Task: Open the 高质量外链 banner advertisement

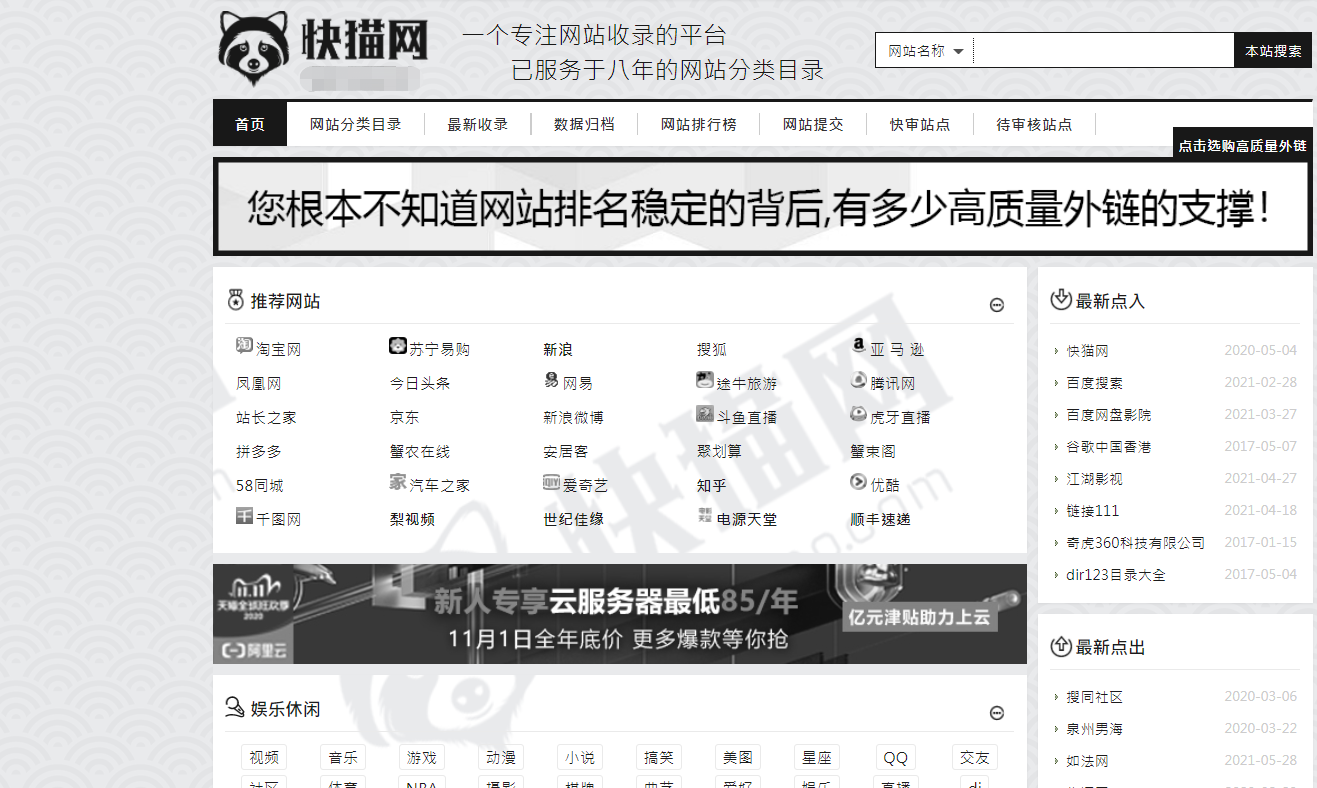Action: (762, 207)
